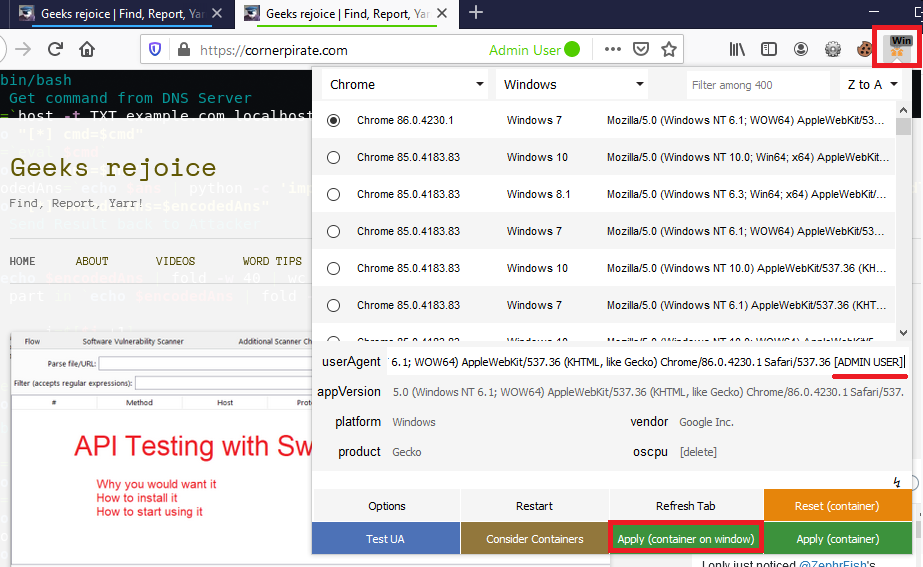Open the Firefox library icon

pos(738,49)
